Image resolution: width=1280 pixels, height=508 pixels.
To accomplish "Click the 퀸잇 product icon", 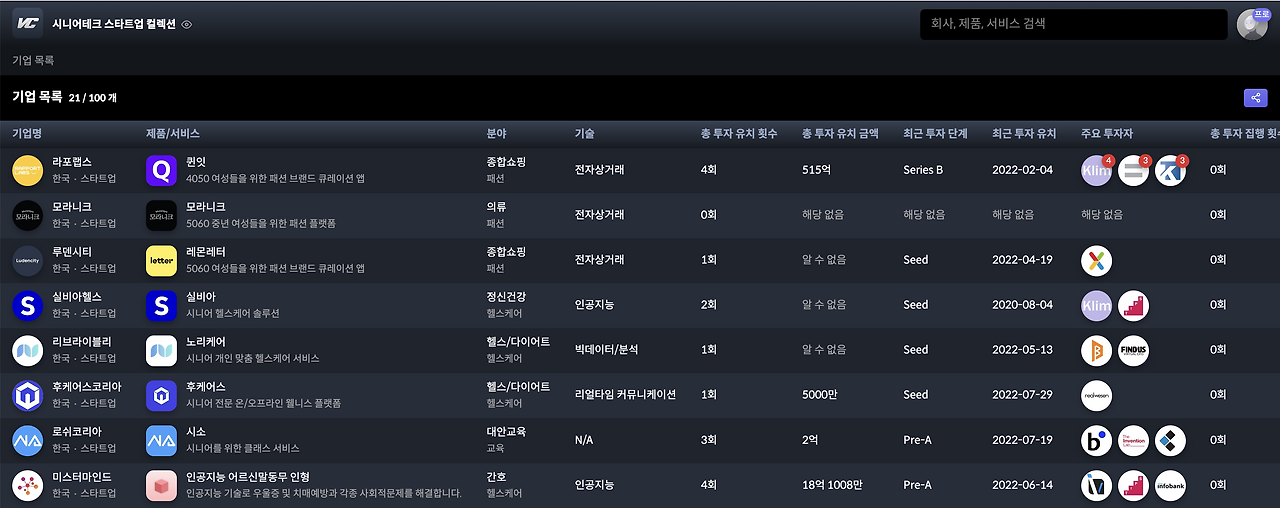I will [x=161, y=170].
